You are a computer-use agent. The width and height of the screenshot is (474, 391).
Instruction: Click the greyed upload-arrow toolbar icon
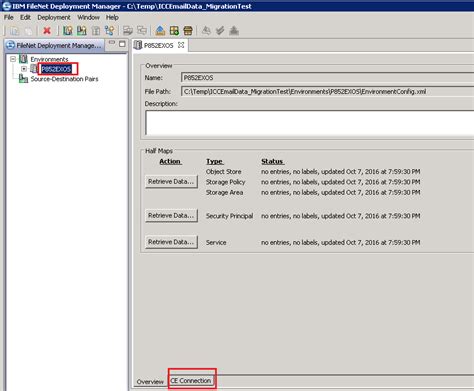234,31
